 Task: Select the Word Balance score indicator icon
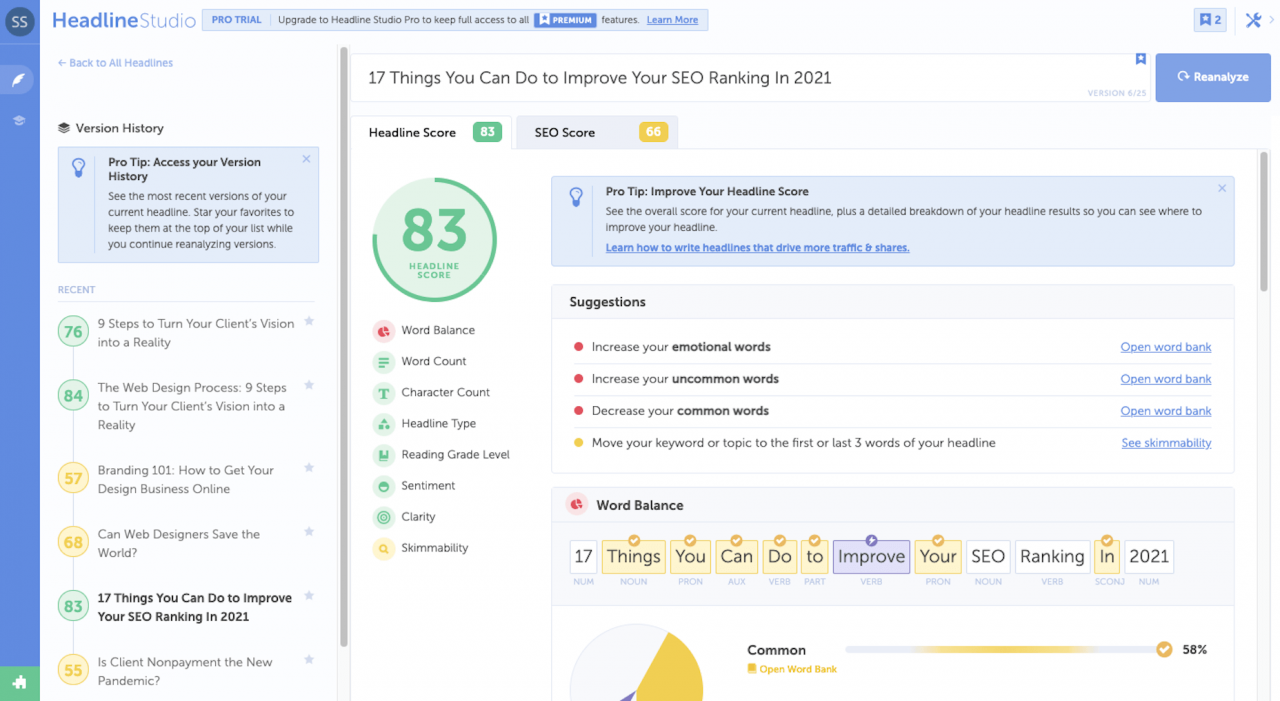tap(383, 330)
